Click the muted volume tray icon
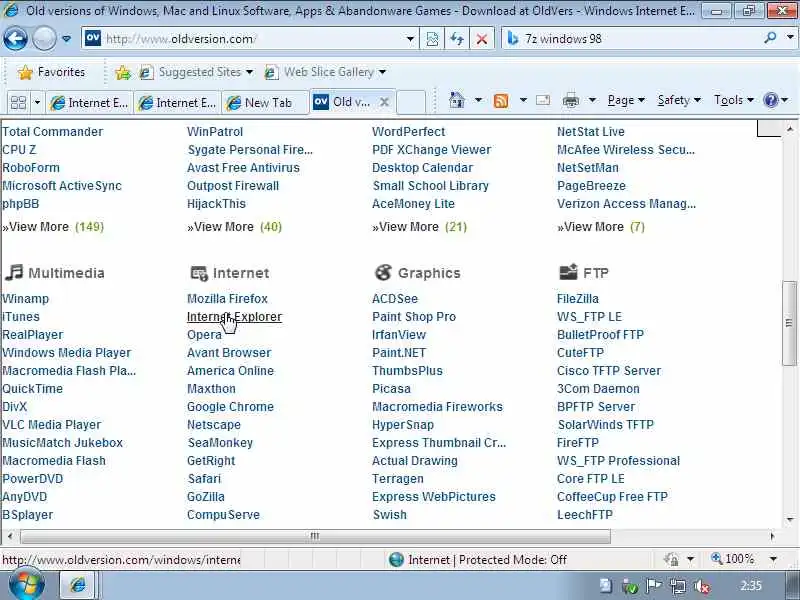Image resolution: width=800 pixels, height=600 pixels. click(702, 587)
